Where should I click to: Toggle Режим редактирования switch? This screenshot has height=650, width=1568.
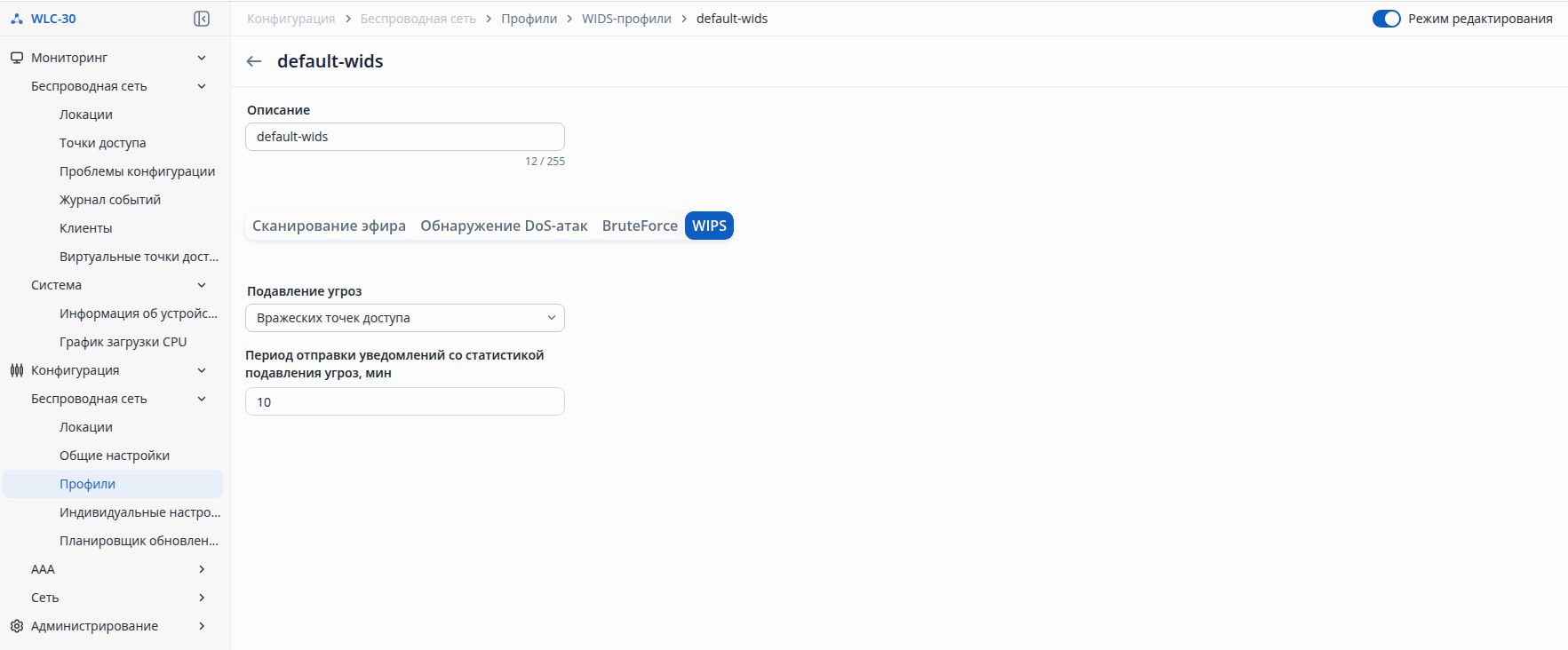1386,19
